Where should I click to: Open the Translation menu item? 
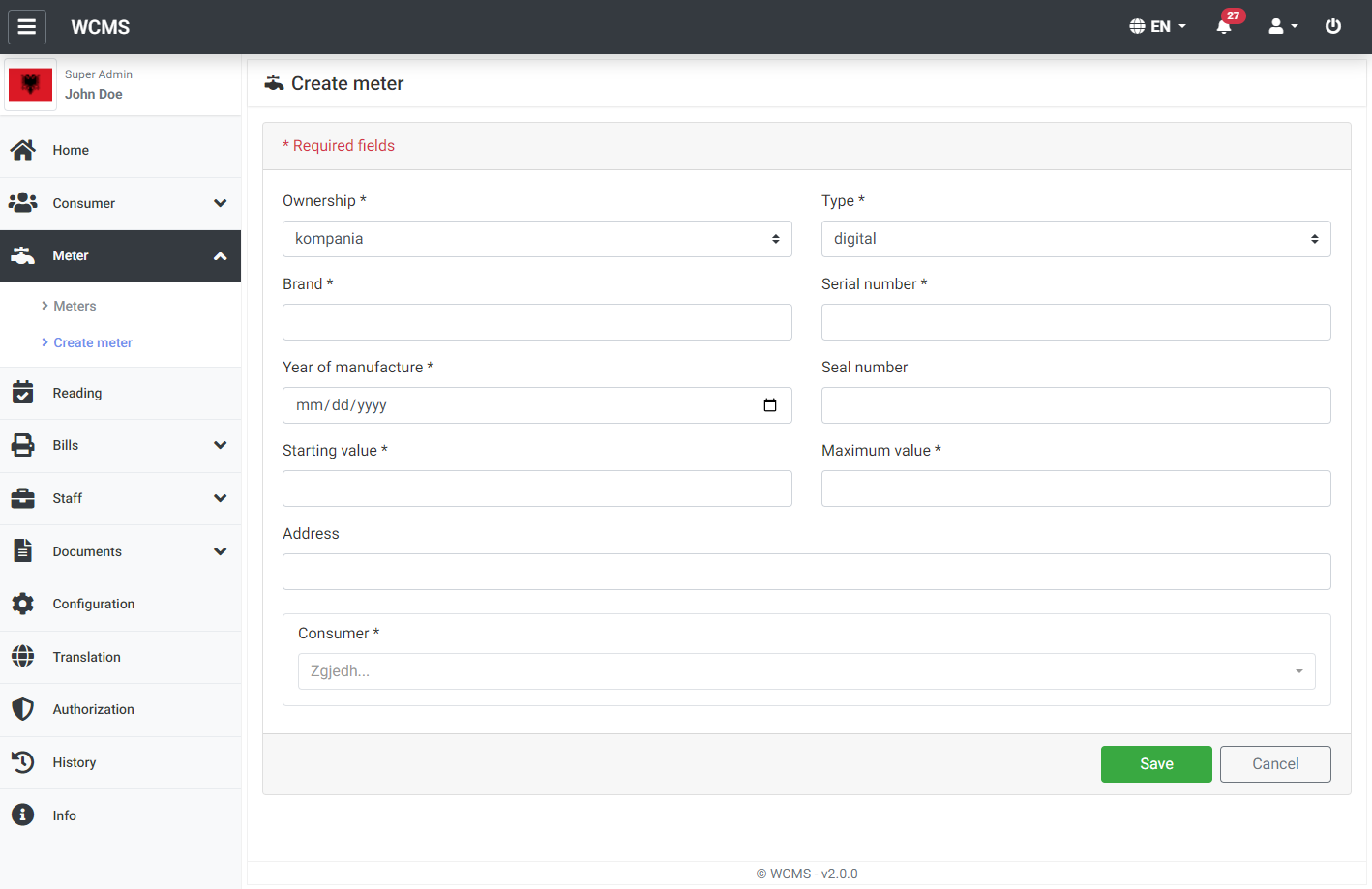(120, 657)
